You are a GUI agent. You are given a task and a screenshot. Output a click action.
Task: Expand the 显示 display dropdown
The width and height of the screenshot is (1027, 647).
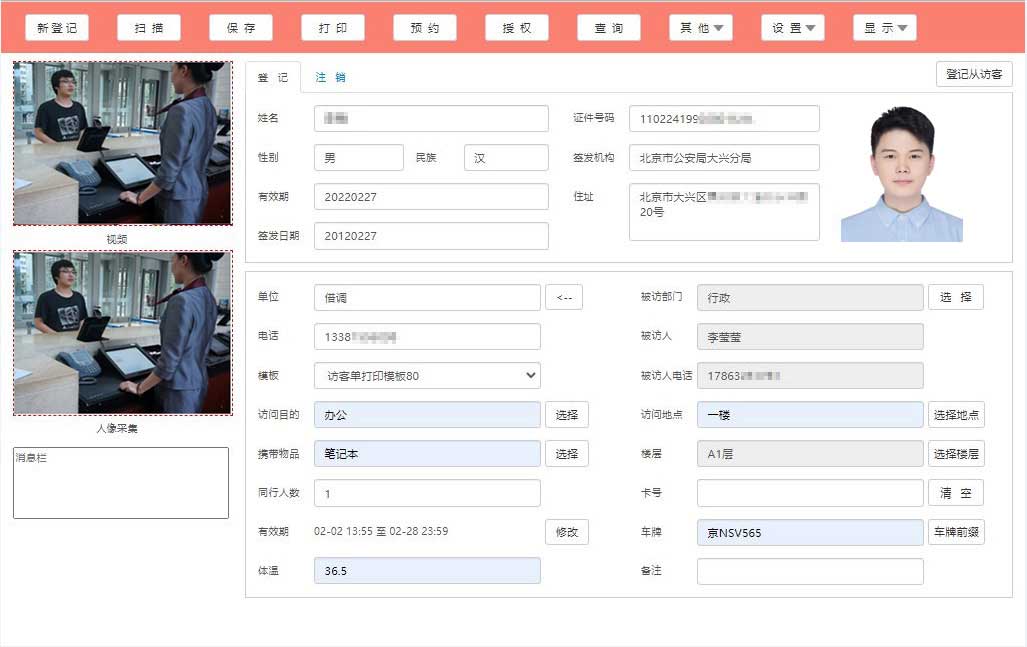pos(885,28)
